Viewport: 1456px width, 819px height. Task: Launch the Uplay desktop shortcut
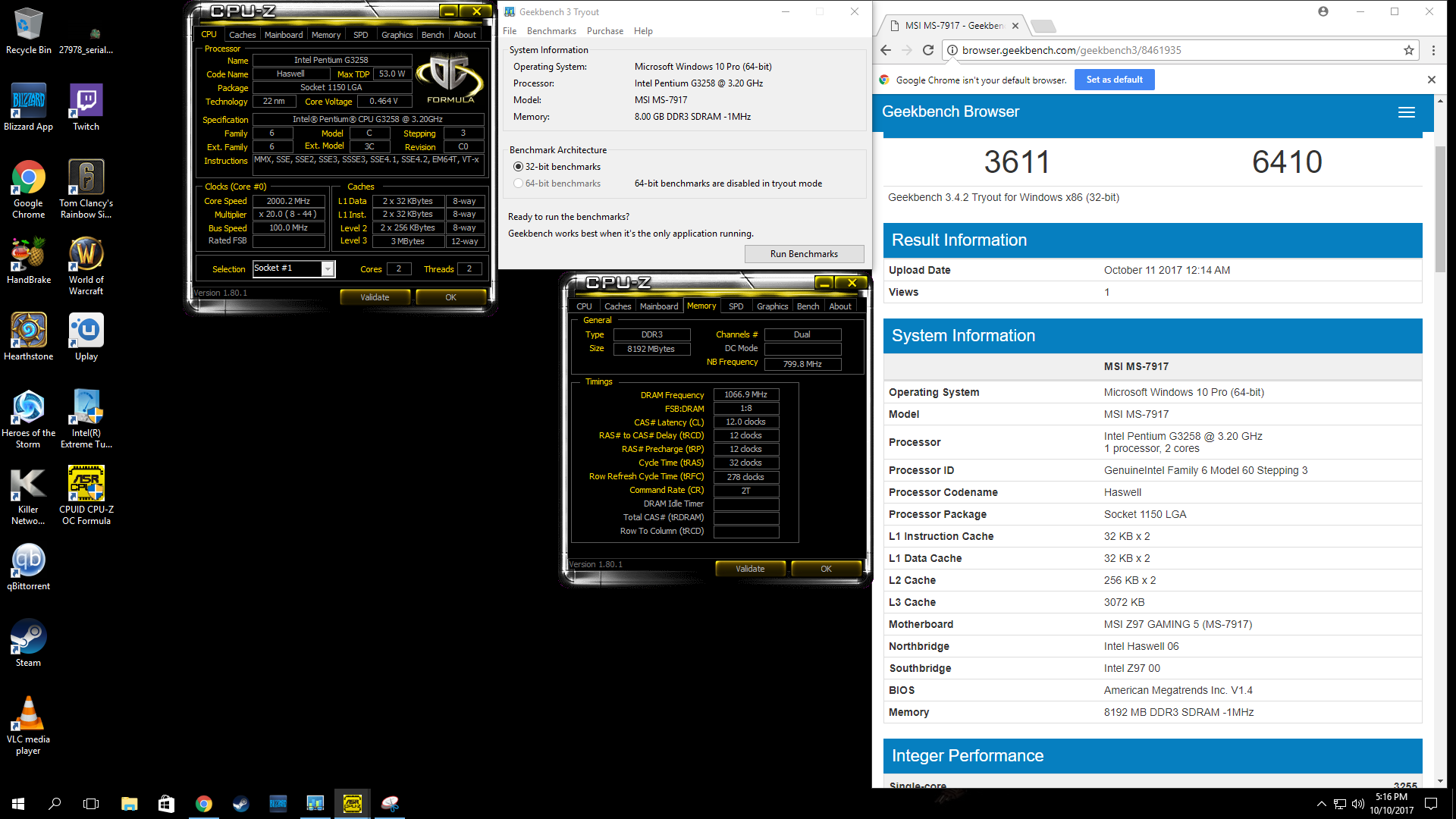click(86, 337)
